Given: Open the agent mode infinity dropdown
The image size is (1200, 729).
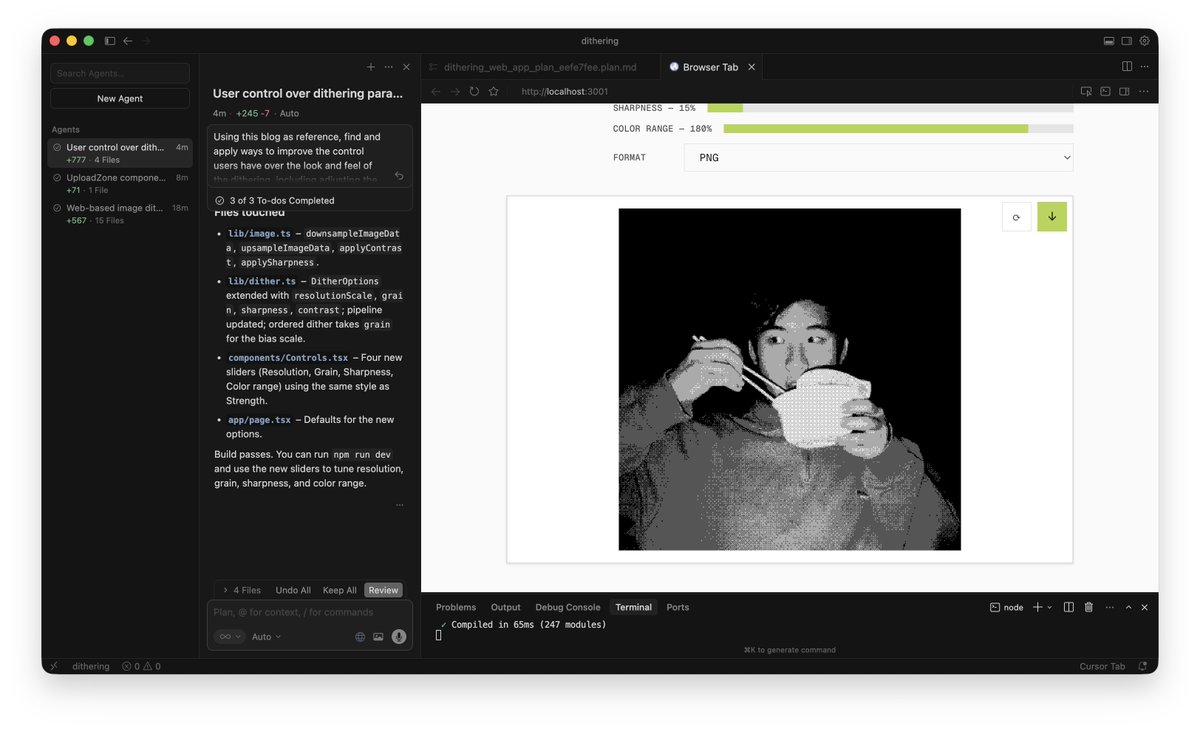Looking at the screenshot, I should (x=229, y=637).
